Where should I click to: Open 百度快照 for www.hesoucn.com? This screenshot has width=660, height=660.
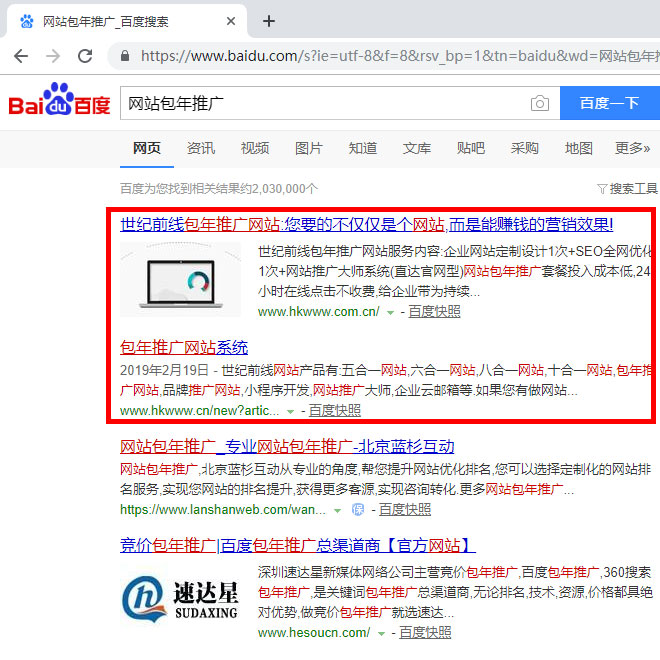425,632
